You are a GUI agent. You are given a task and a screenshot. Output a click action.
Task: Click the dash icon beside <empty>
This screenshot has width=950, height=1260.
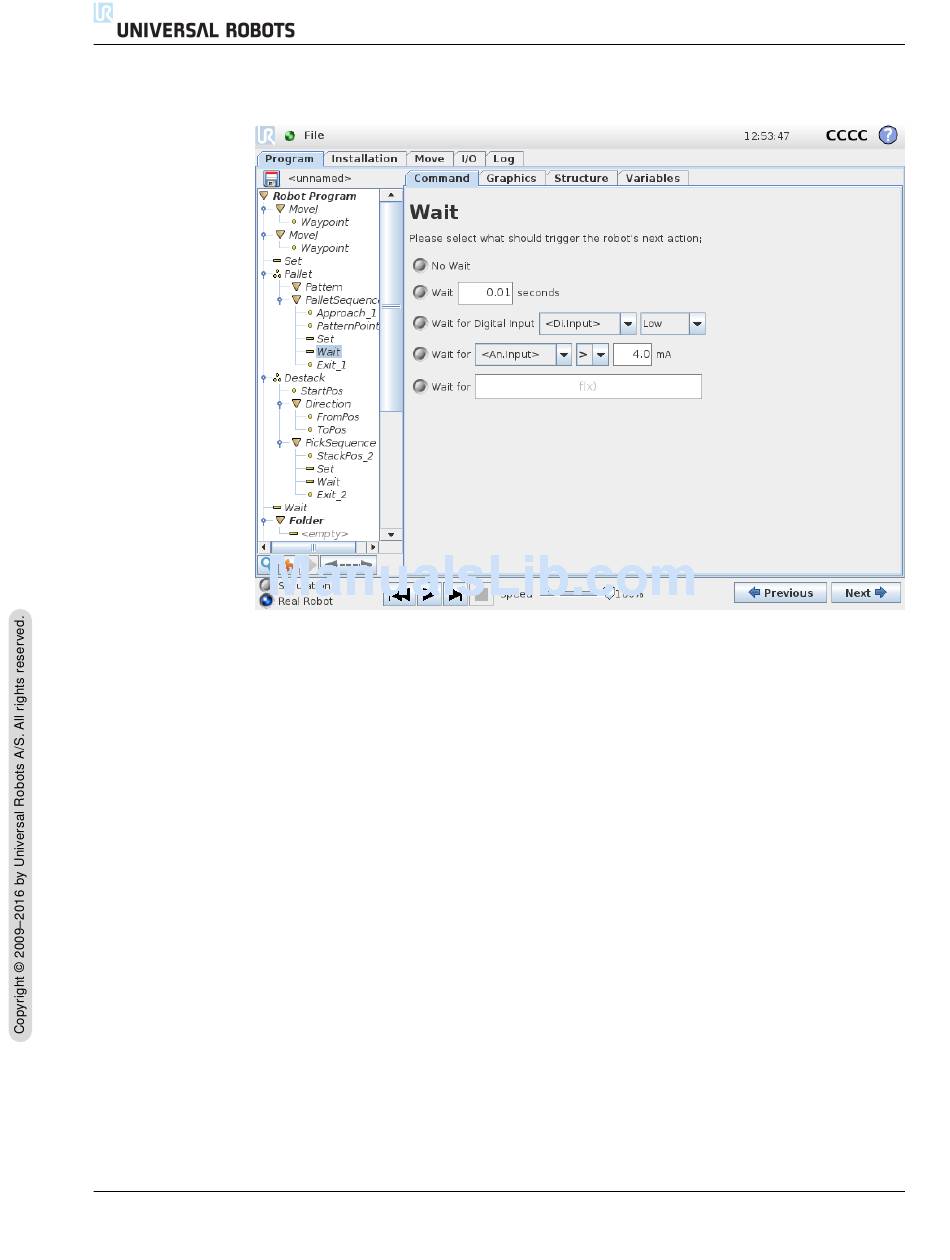click(293, 534)
